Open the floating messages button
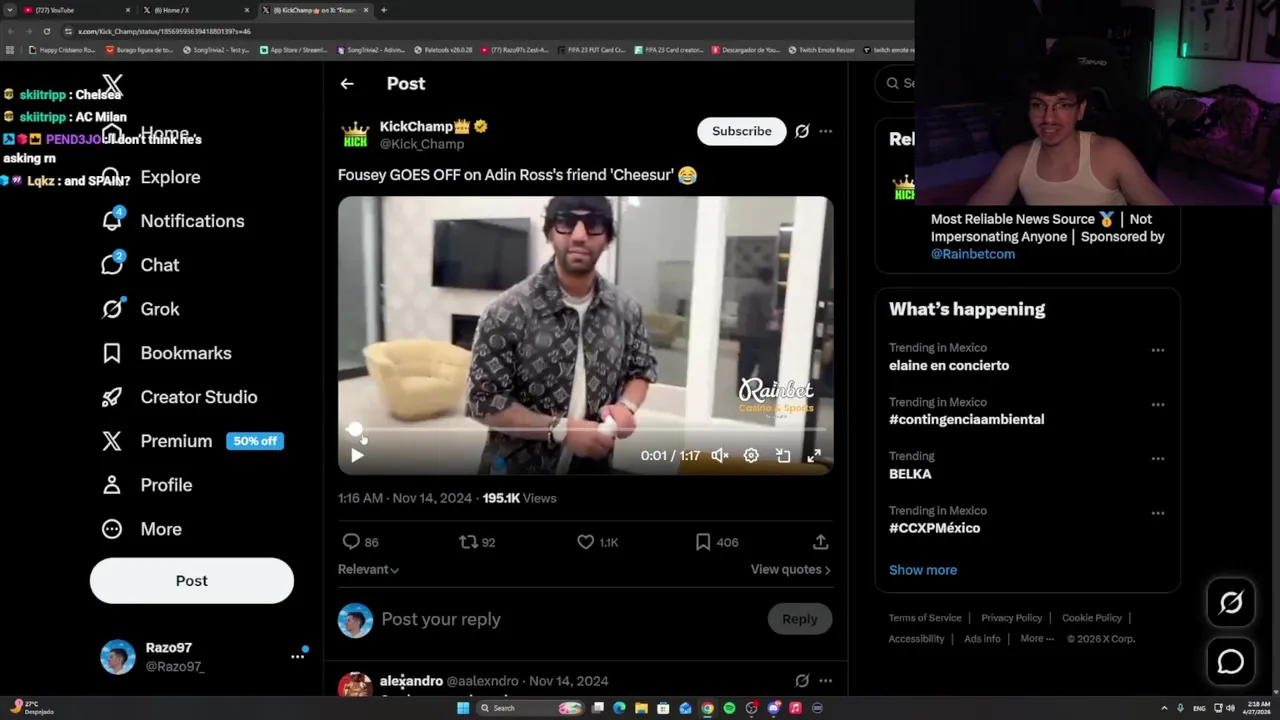Image resolution: width=1280 pixels, height=720 pixels. 1231,662
